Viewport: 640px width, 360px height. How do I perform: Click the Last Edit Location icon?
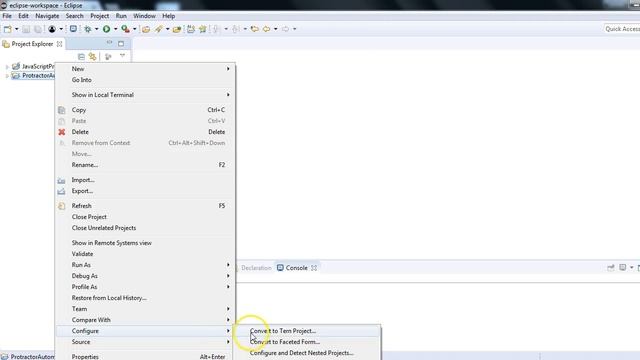pos(255,29)
